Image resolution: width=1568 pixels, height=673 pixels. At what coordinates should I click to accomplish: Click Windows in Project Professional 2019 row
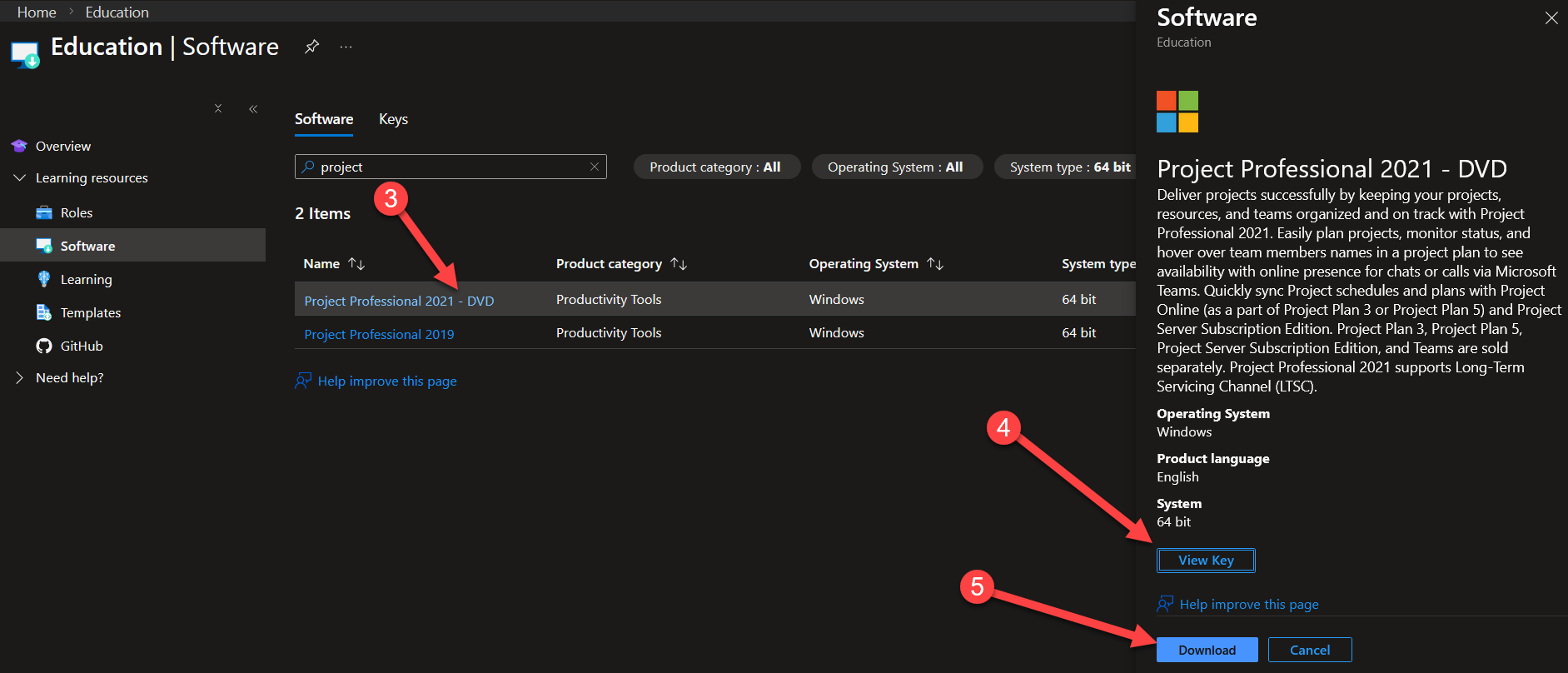tap(836, 332)
